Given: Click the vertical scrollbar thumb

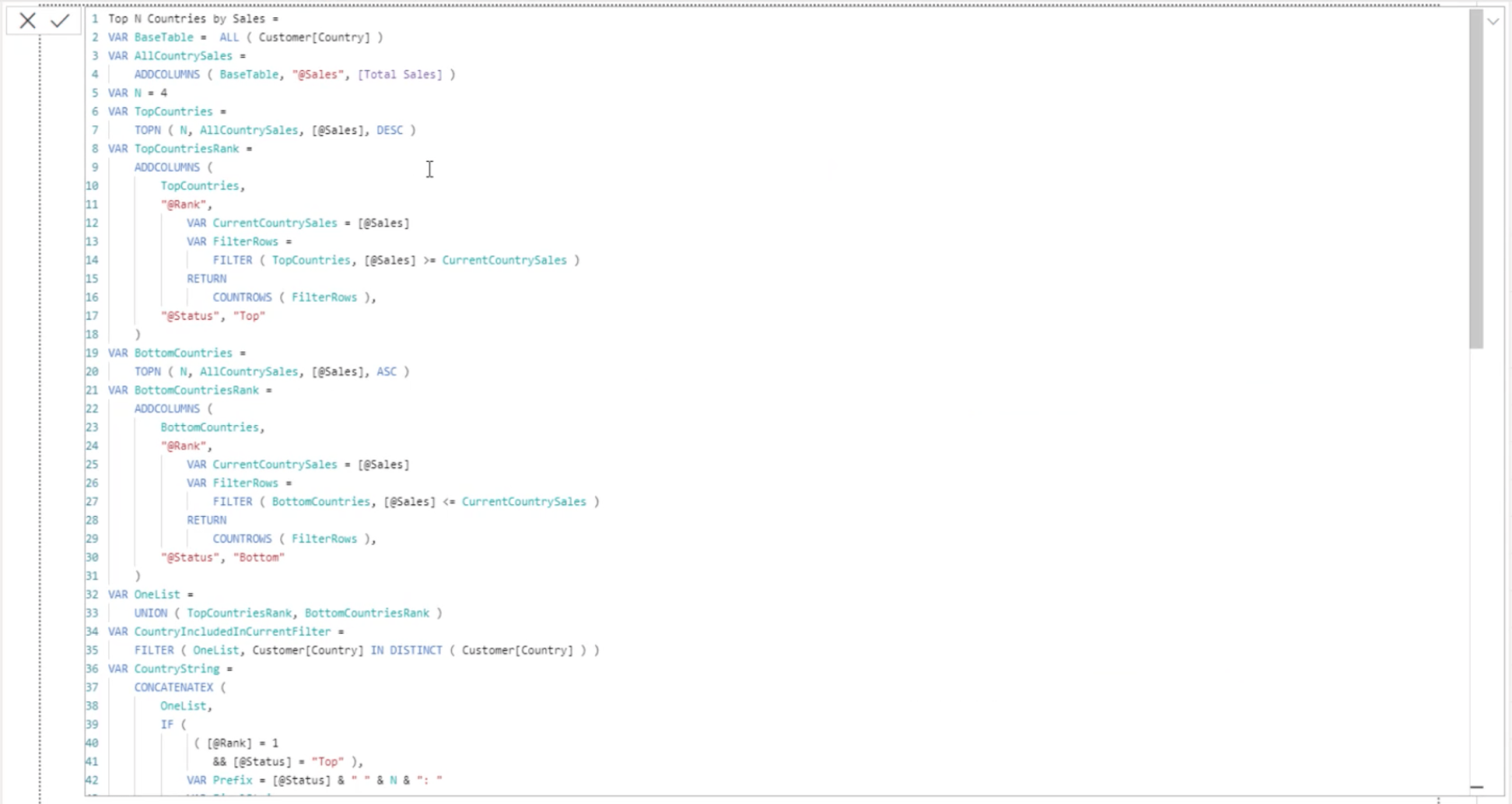Looking at the screenshot, I should tap(1476, 180).
